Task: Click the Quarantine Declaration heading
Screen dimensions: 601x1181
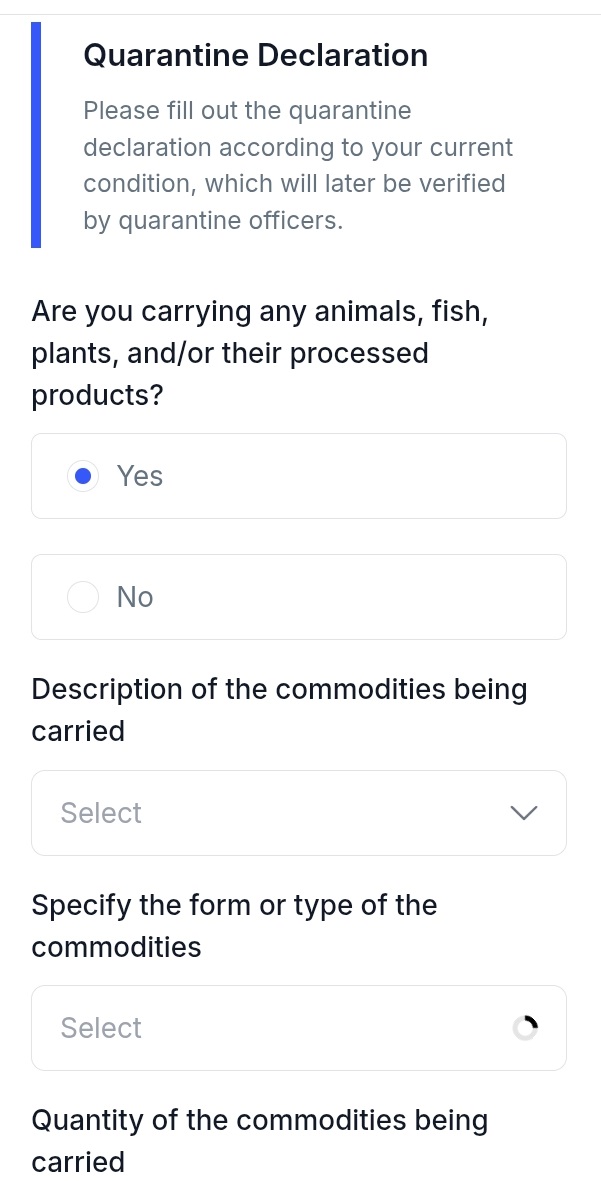Action: coord(255,55)
